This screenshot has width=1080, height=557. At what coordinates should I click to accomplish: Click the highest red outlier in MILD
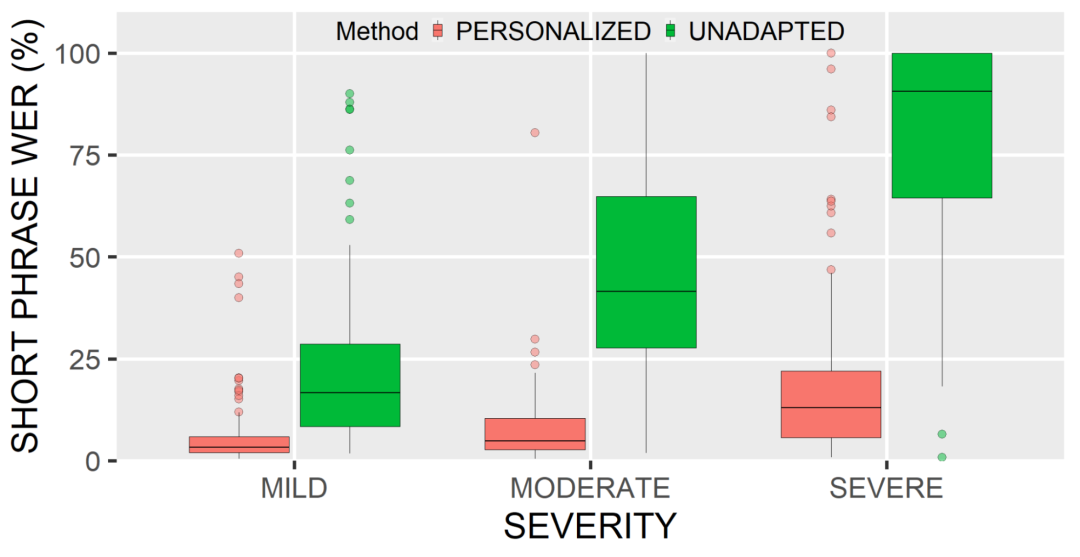point(239,253)
